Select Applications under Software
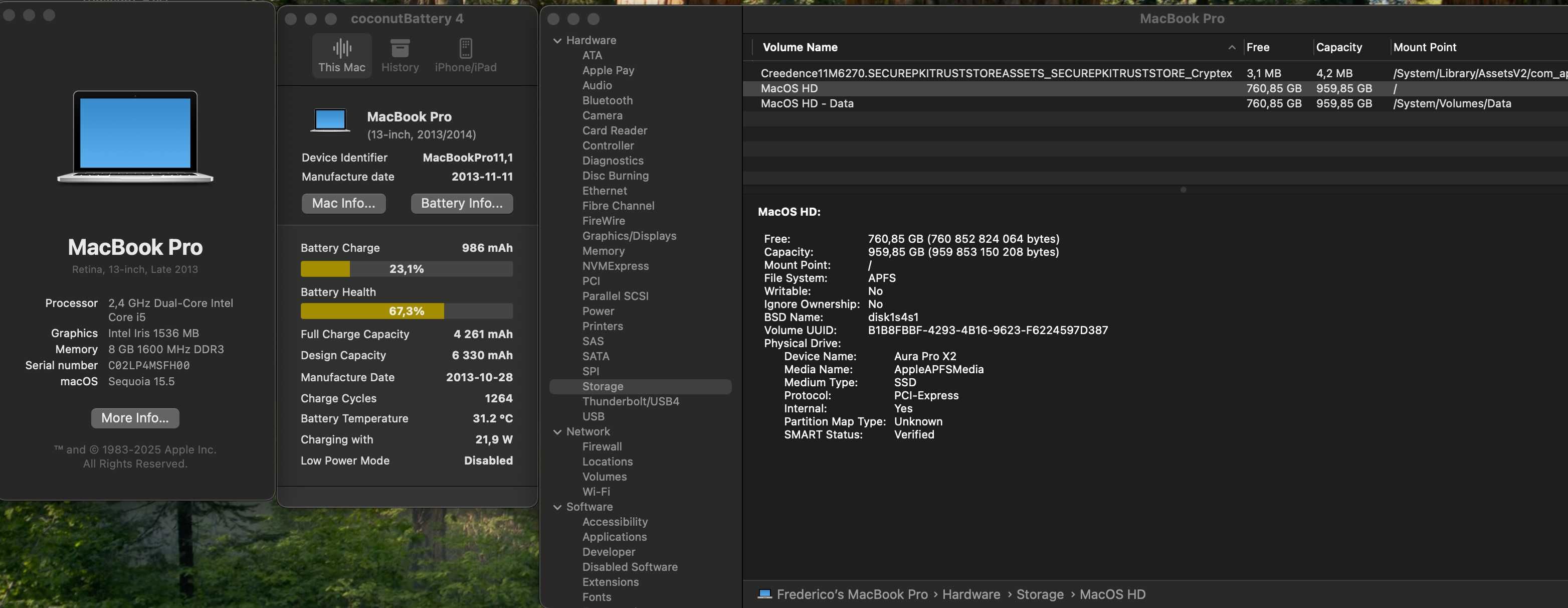The width and height of the screenshot is (1568, 608). pos(614,537)
